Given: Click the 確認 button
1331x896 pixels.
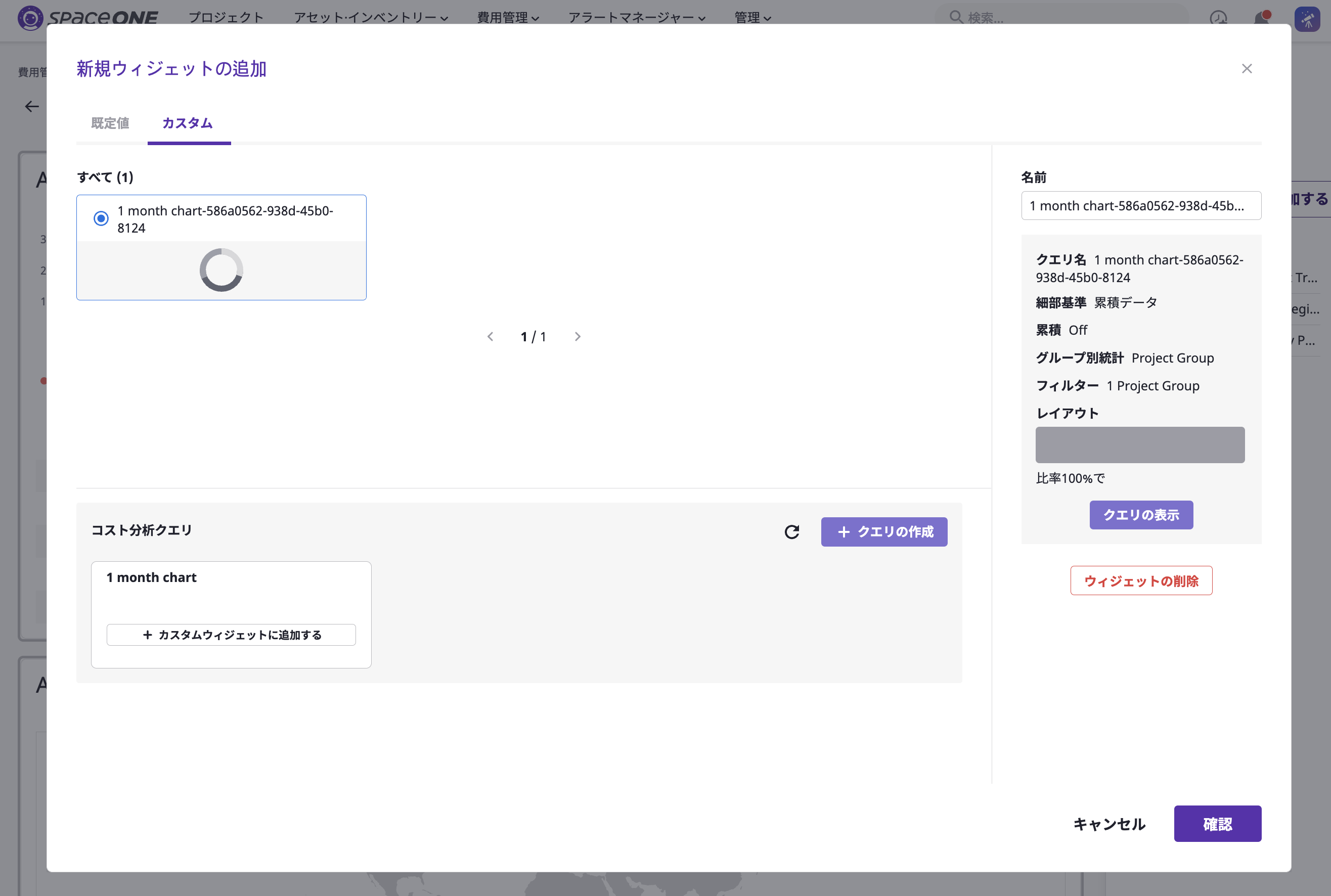Looking at the screenshot, I should point(1217,823).
